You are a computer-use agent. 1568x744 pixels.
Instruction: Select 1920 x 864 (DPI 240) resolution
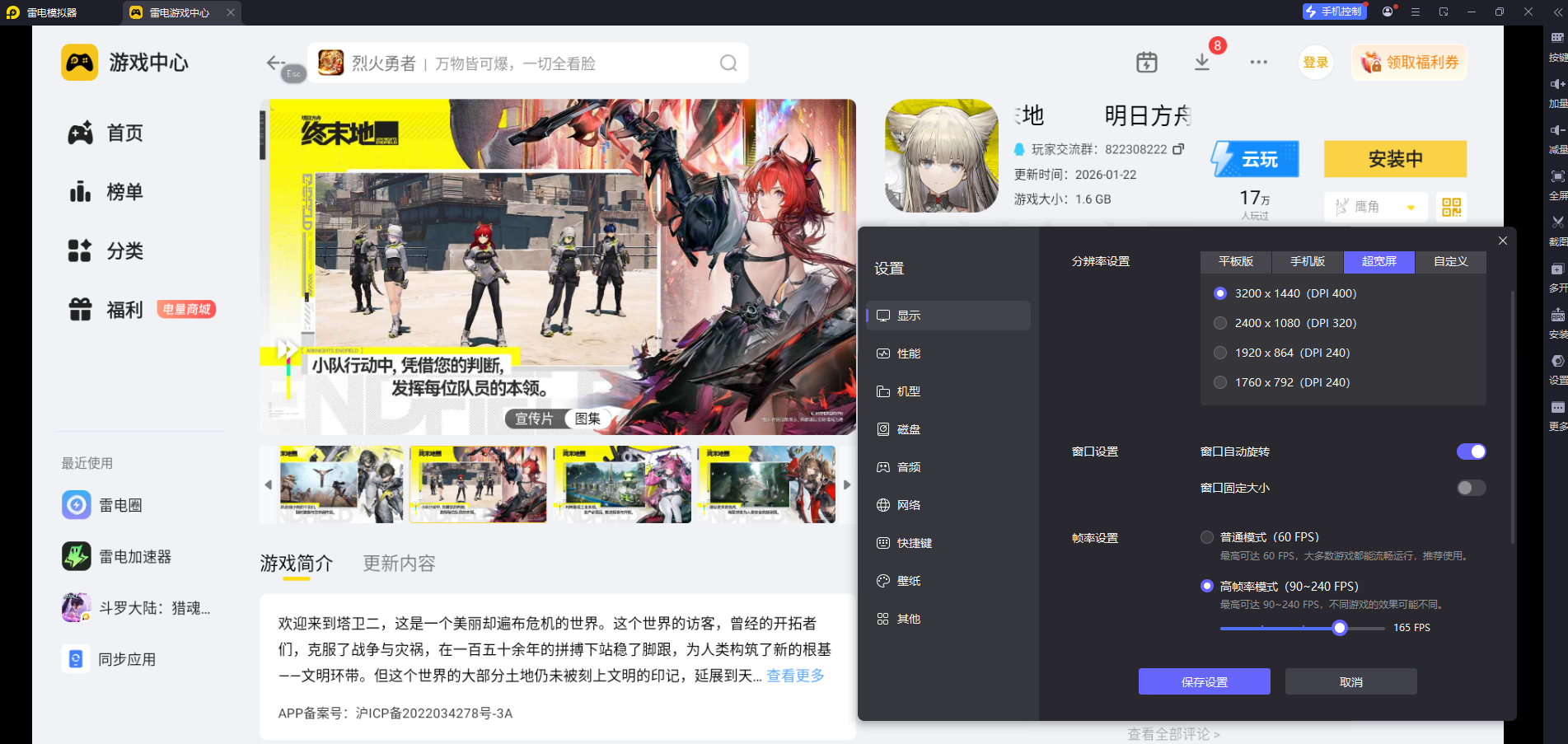[x=1220, y=353]
